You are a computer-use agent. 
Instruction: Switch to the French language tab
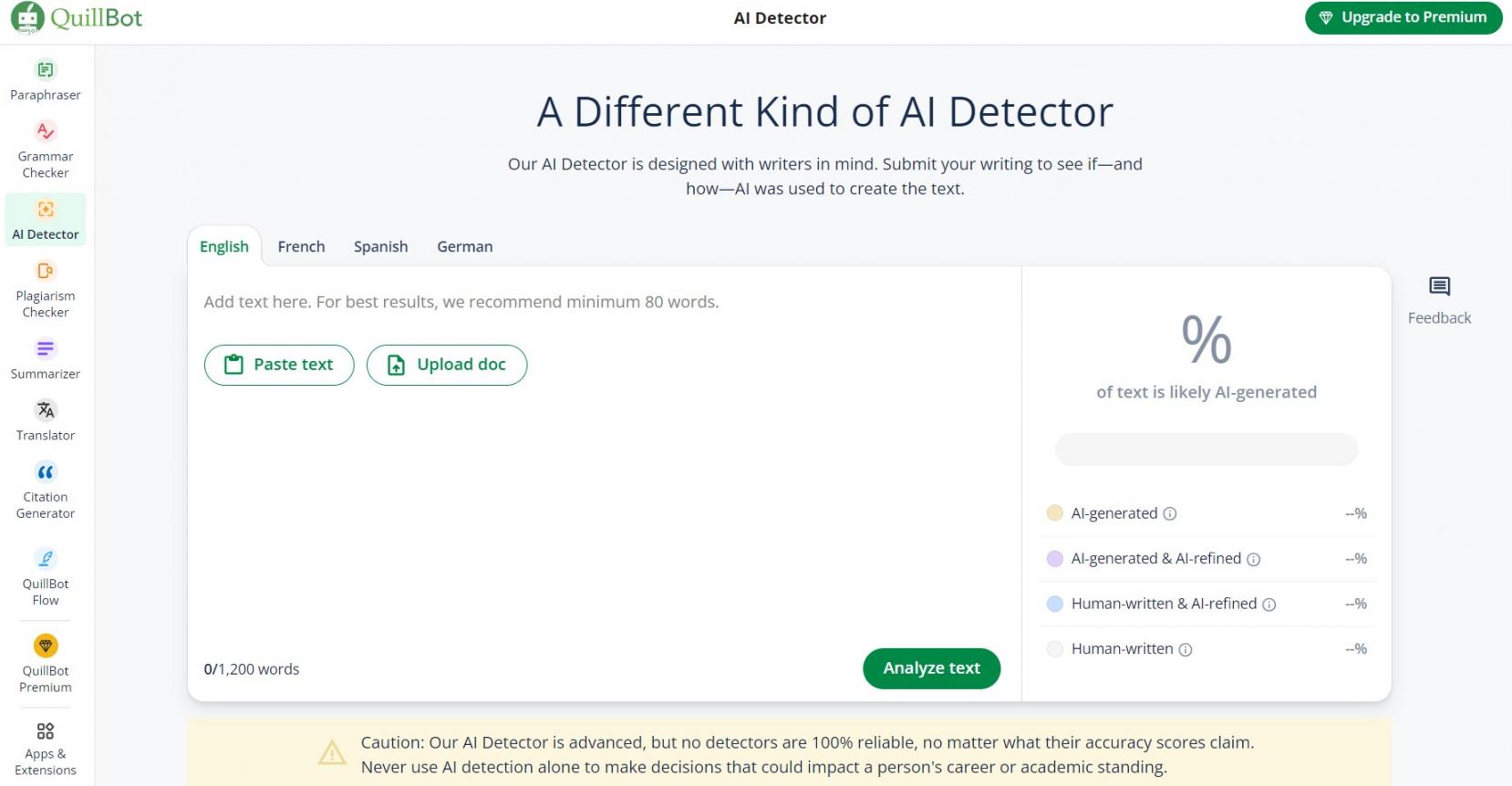(301, 247)
